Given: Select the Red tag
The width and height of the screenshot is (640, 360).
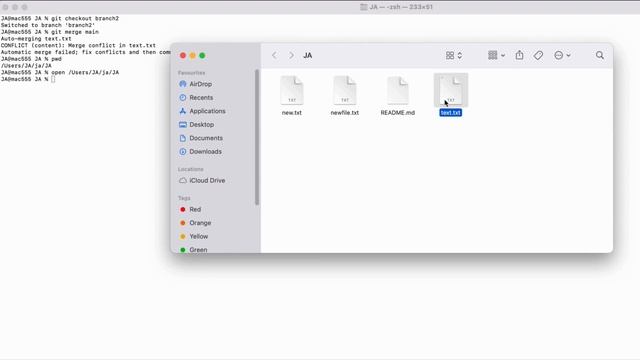Looking at the screenshot, I should [195, 209].
